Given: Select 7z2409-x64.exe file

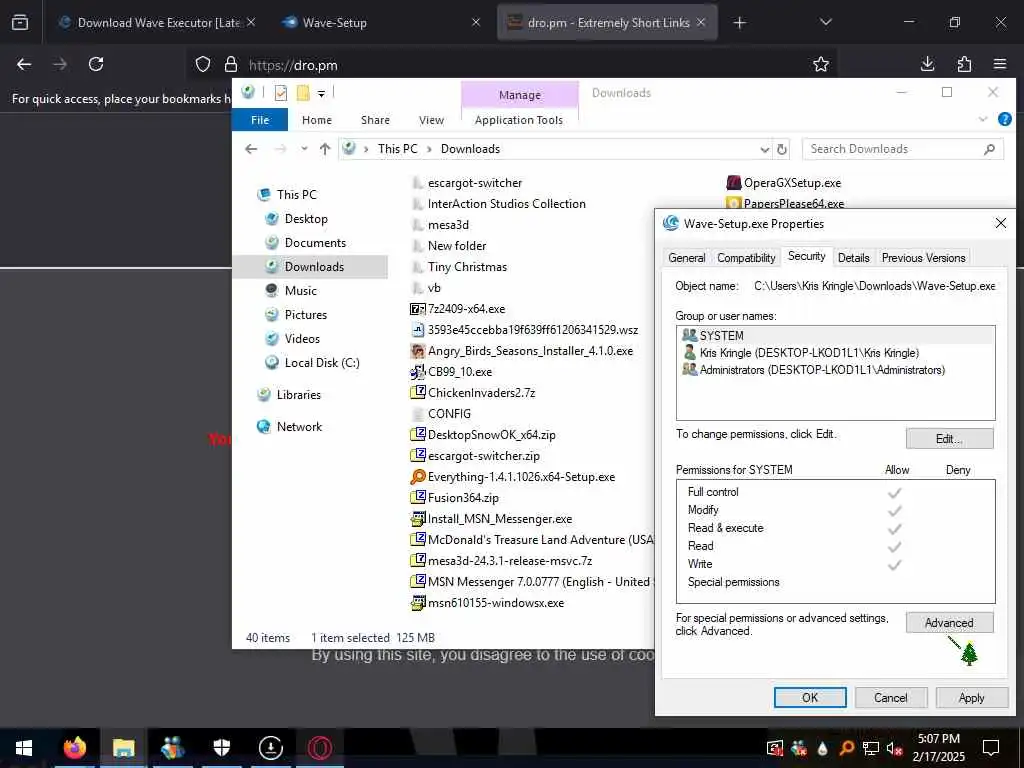Looking at the screenshot, I should tap(458, 309).
